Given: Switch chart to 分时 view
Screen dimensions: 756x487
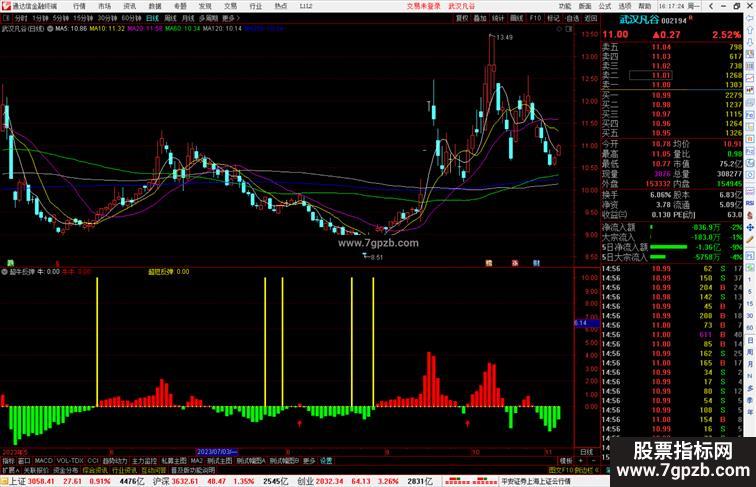Looking at the screenshot, I should click(21, 18).
